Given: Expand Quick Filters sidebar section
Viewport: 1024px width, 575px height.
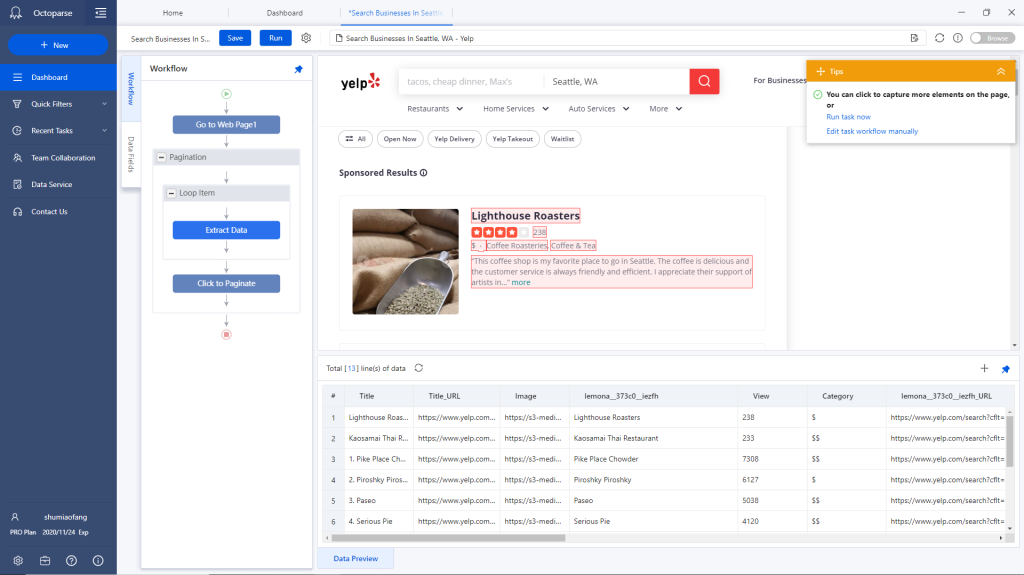Looking at the screenshot, I should (x=104, y=104).
